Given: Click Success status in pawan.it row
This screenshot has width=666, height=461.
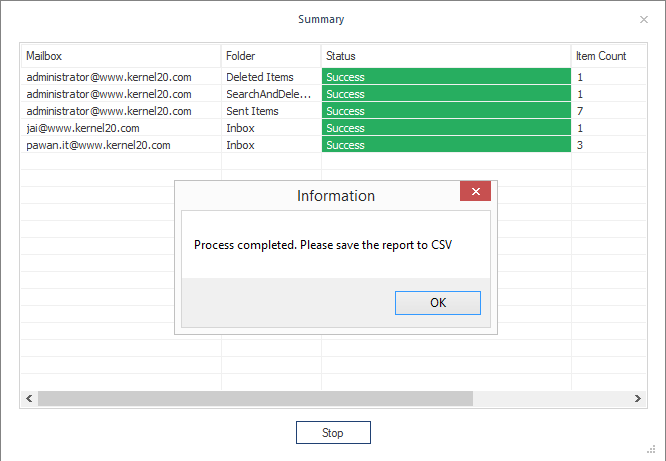Looking at the screenshot, I should [x=446, y=144].
